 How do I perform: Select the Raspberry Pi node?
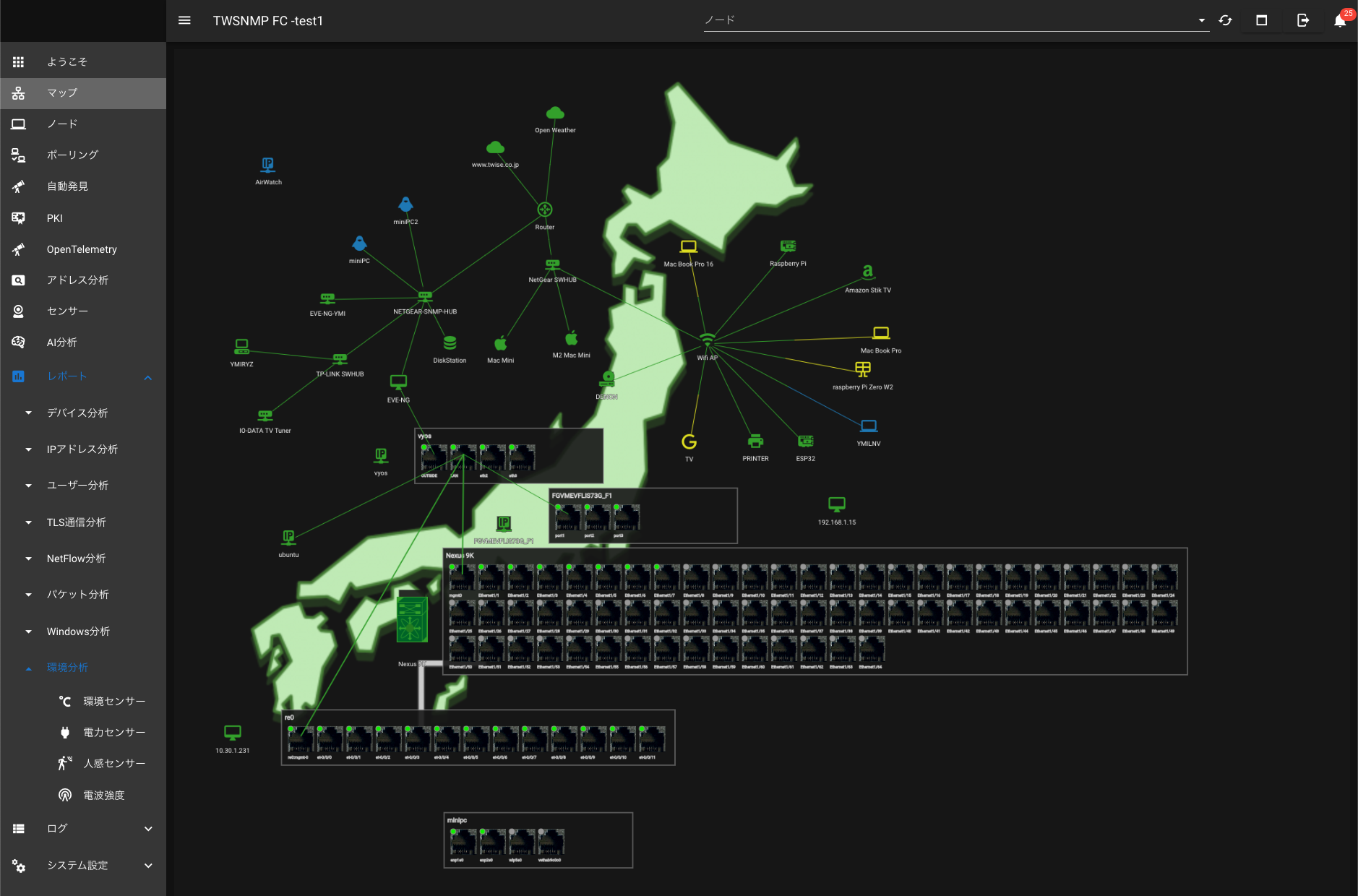tap(788, 246)
